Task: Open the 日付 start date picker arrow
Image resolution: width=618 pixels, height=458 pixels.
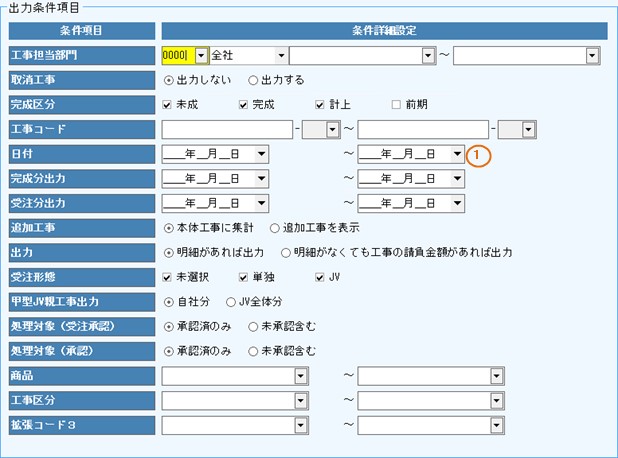Action: (x=261, y=154)
